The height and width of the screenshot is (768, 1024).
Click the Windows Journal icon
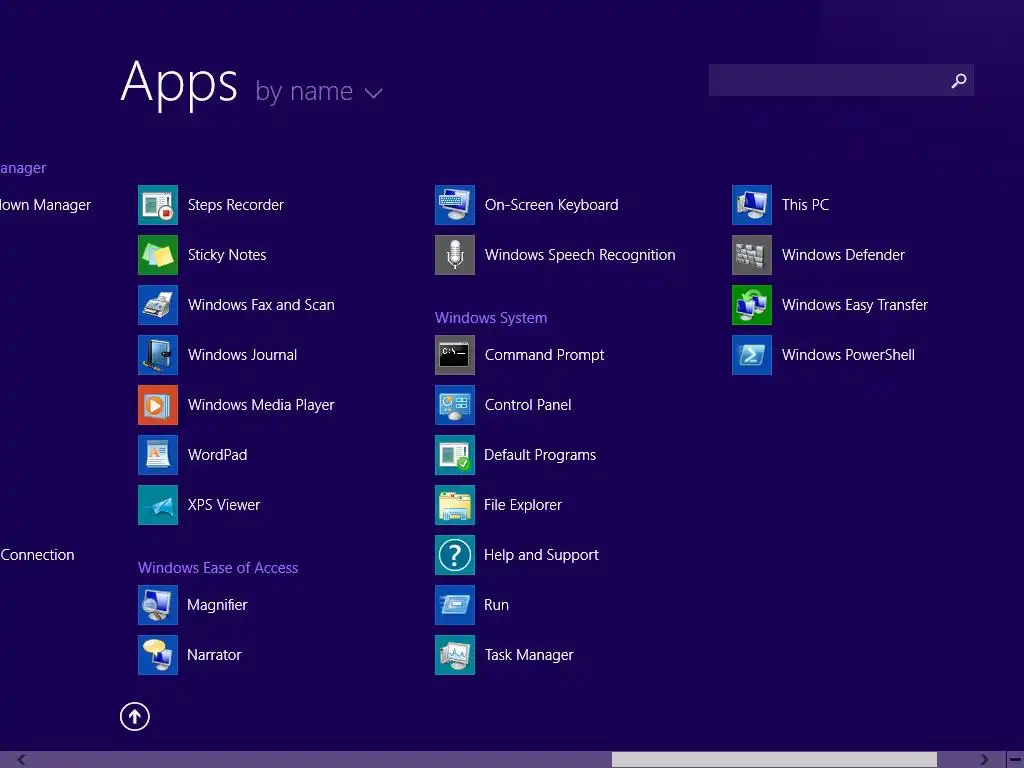coord(157,355)
